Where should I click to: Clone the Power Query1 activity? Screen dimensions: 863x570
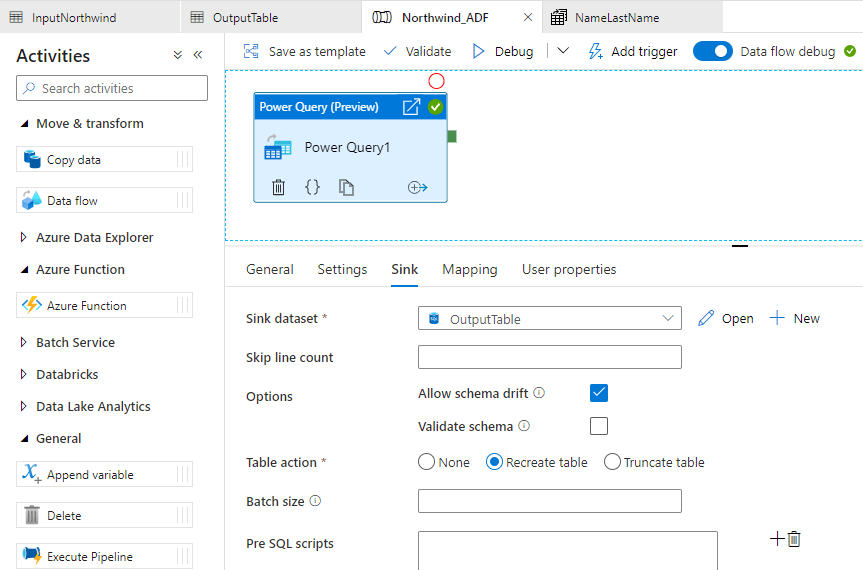pos(346,187)
